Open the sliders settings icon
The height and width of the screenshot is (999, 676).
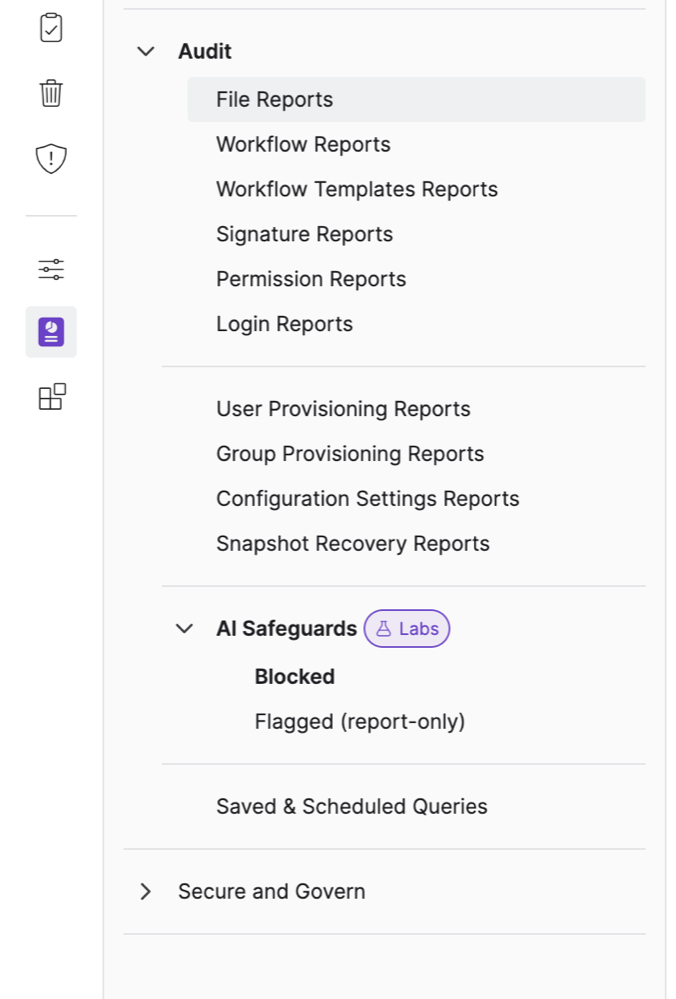51,269
